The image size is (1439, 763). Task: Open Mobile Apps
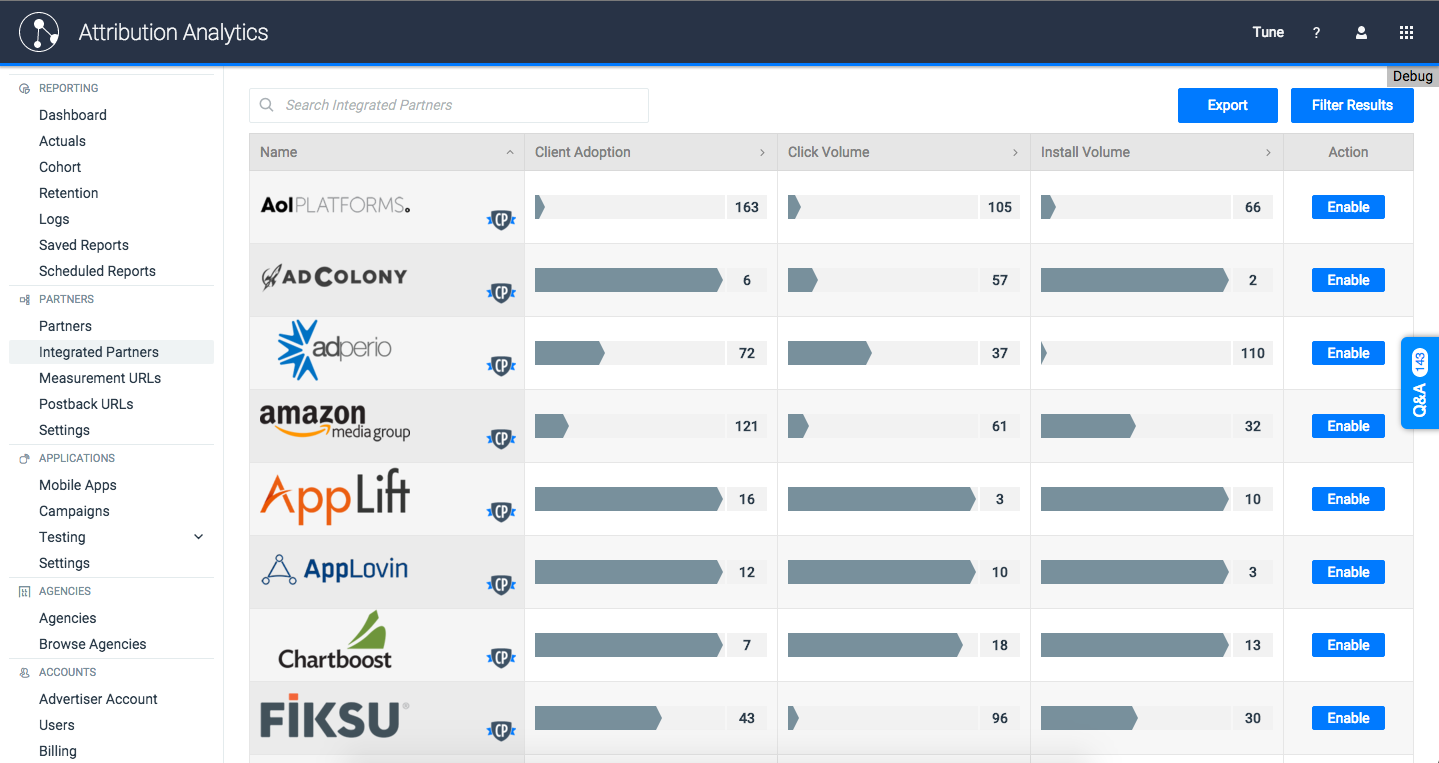coord(78,485)
